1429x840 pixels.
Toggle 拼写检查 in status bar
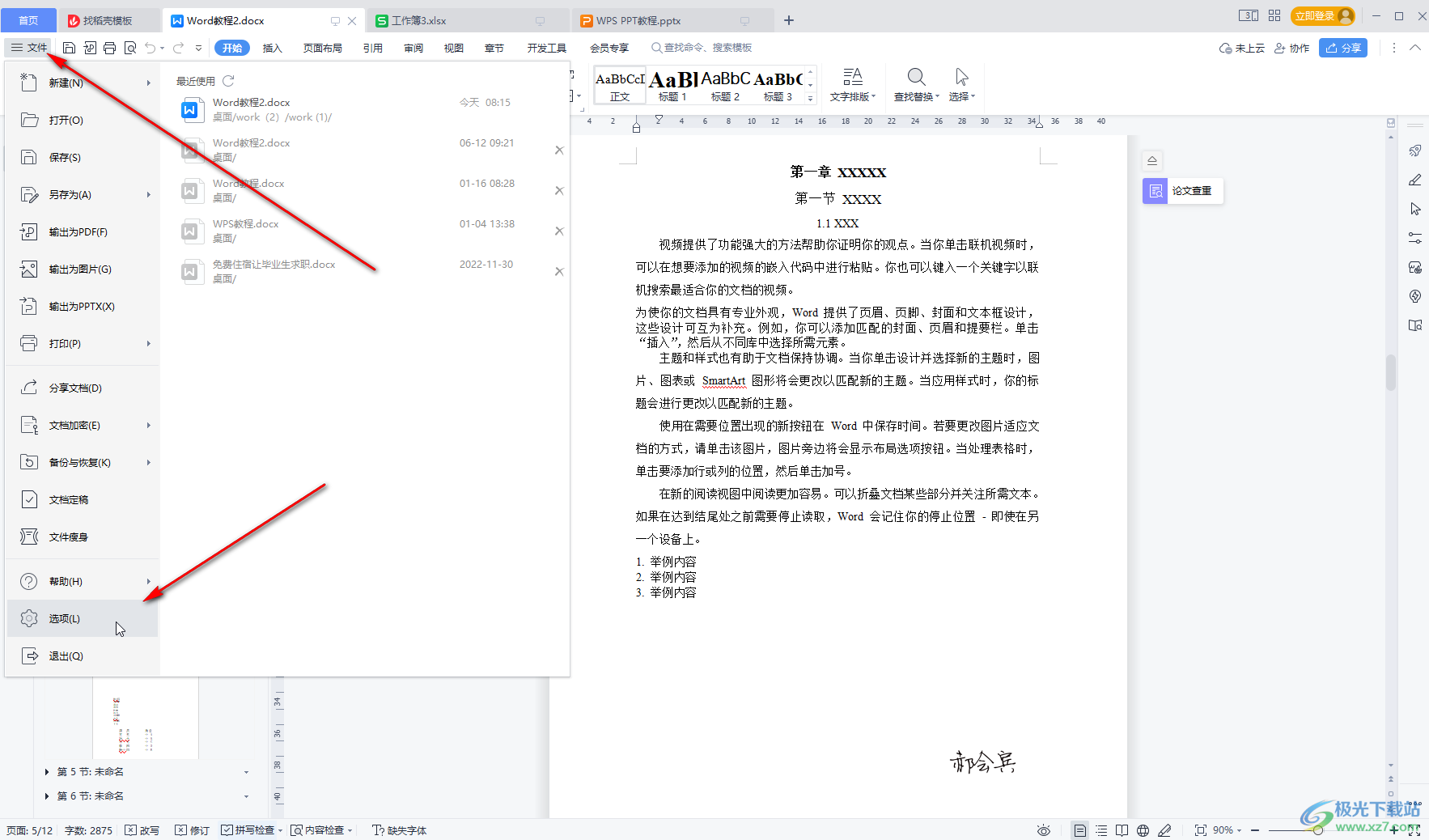[248, 830]
